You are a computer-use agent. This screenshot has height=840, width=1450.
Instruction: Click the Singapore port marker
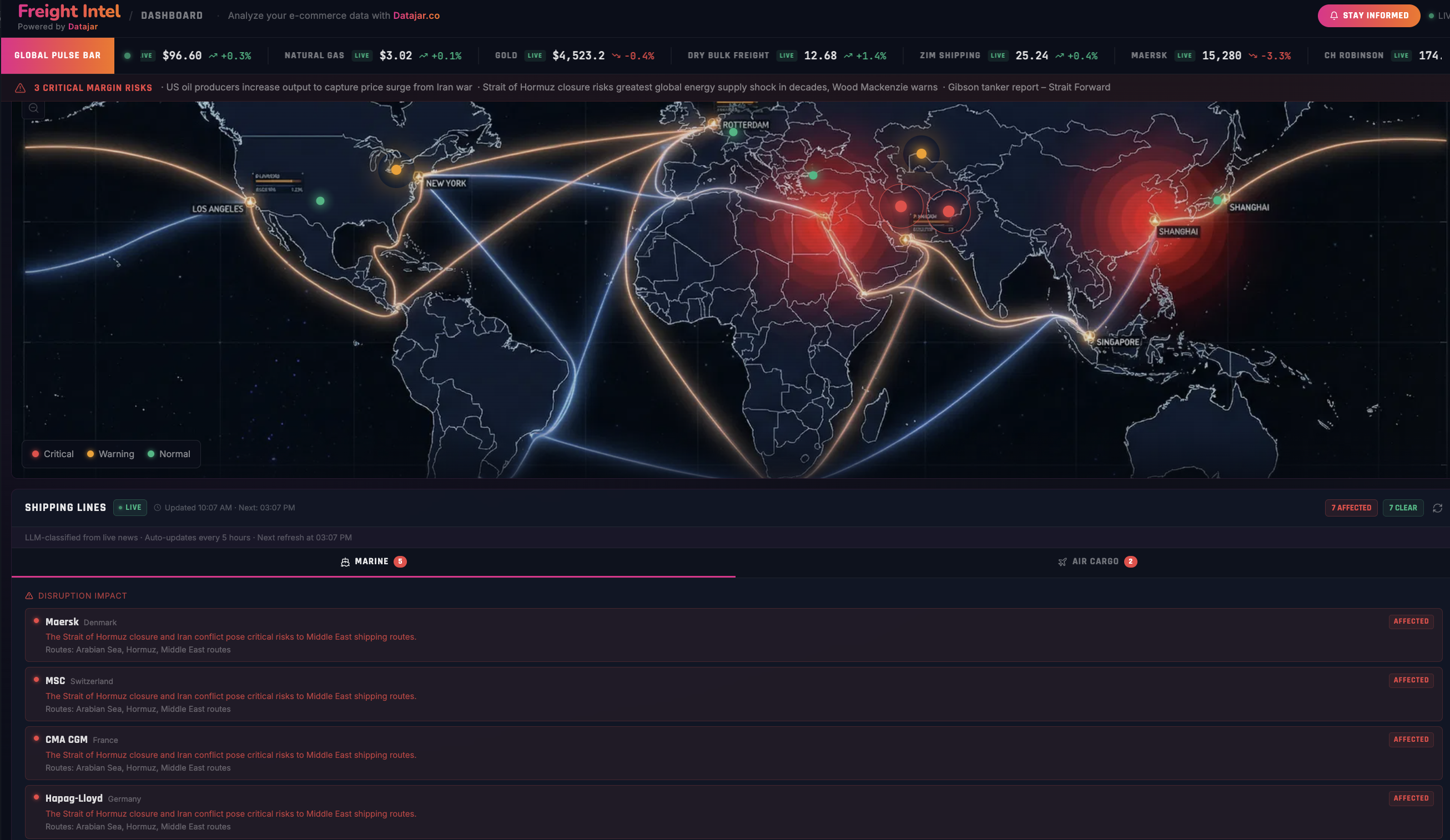coord(1089,336)
